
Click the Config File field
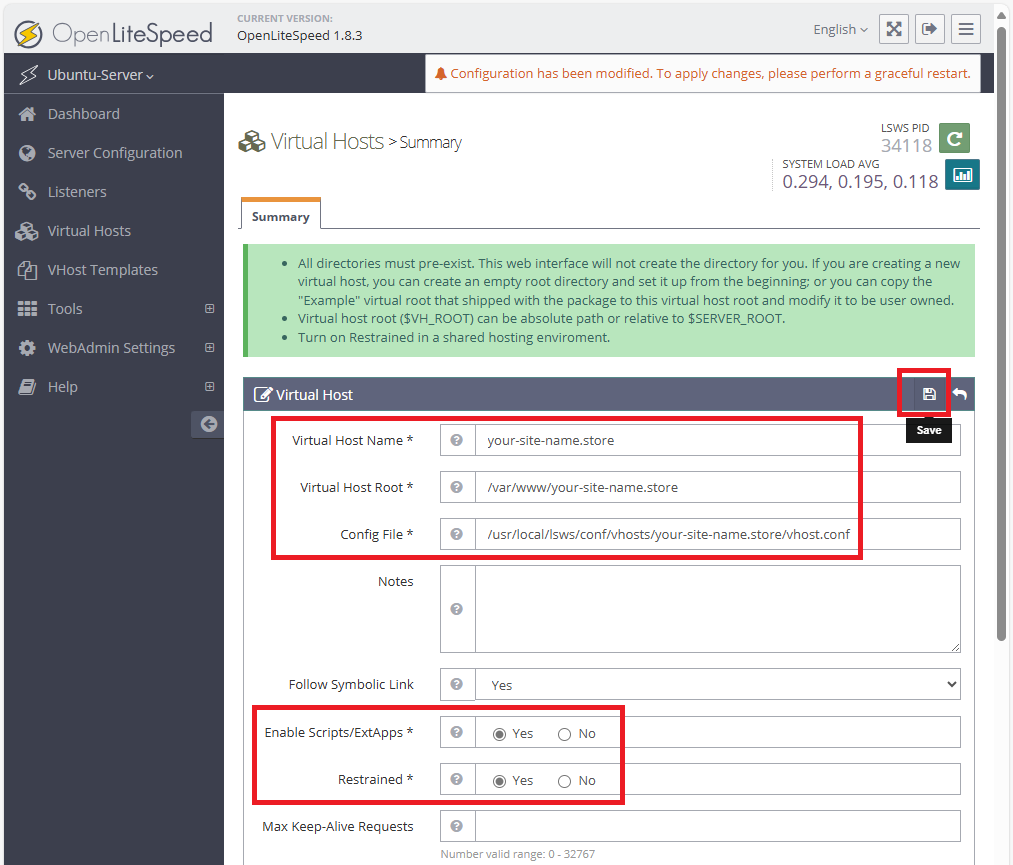point(718,534)
